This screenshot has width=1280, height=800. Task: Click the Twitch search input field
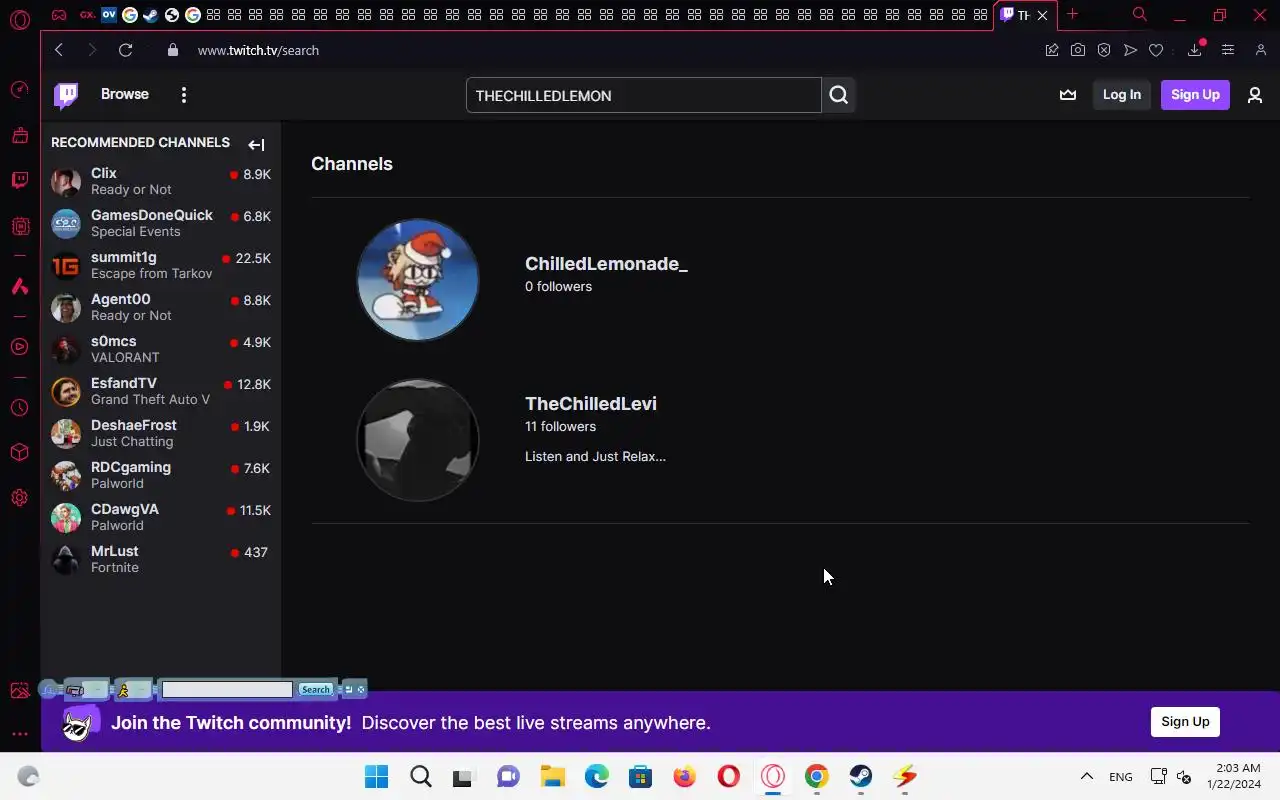[x=644, y=95]
